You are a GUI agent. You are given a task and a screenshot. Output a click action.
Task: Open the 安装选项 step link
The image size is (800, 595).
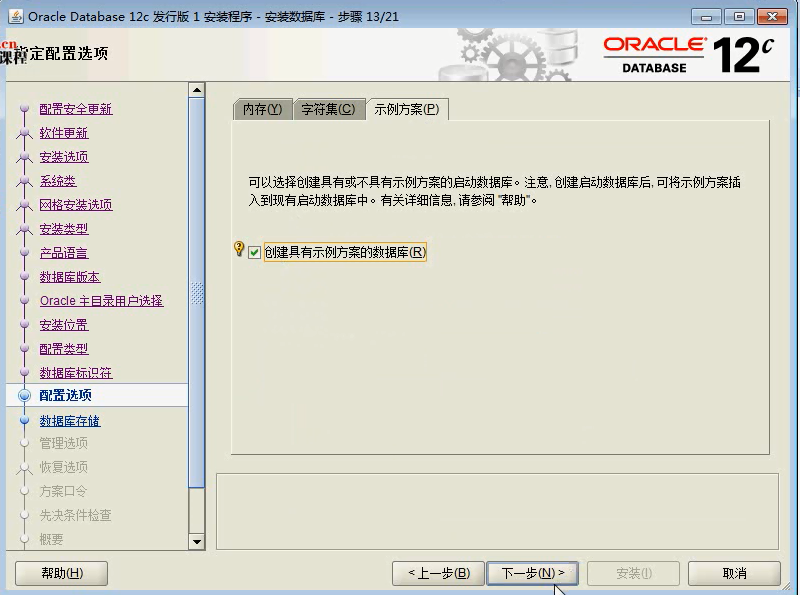(x=64, y=157)
